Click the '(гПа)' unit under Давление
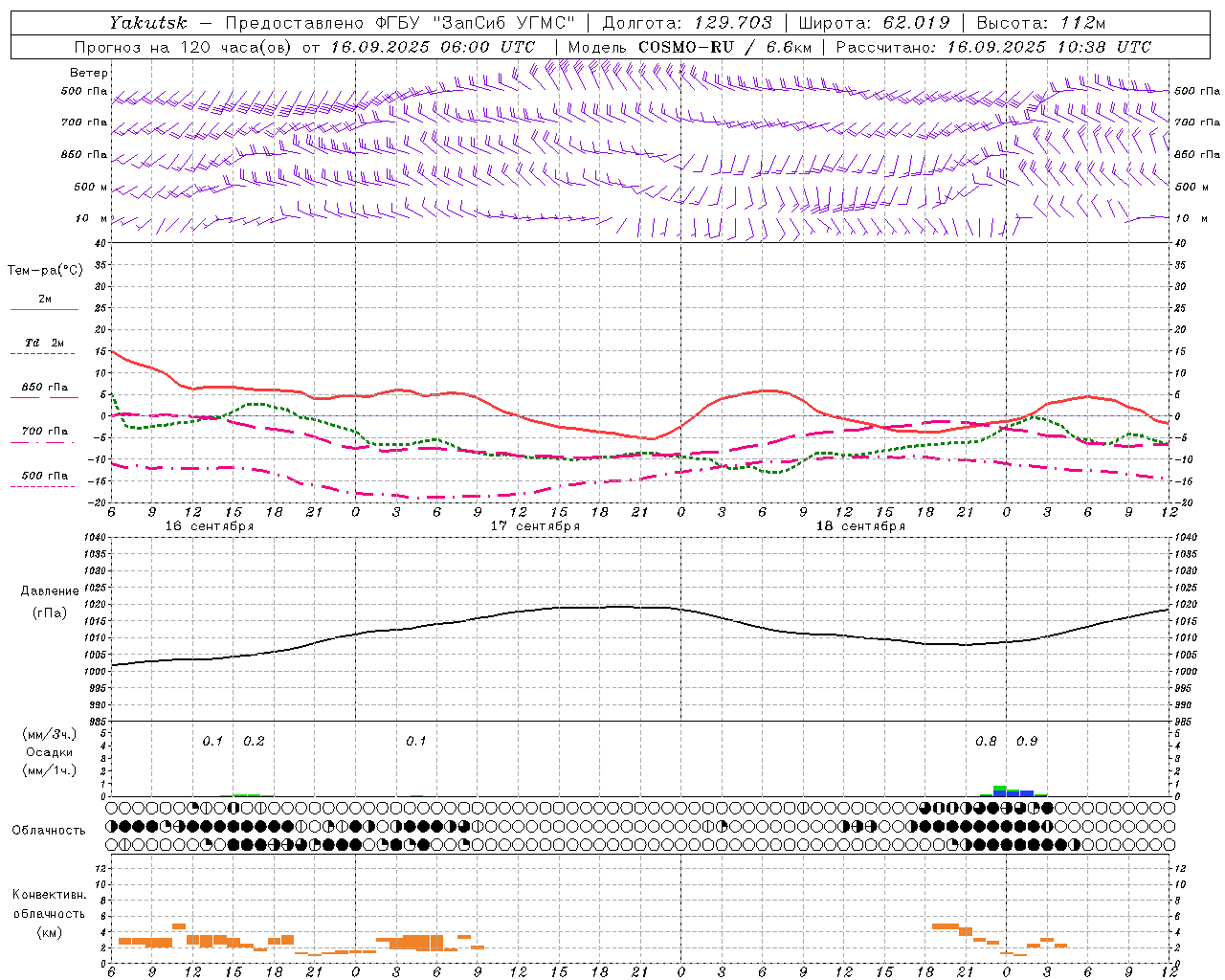Viewport: 1225px width, 980px height. pos(50,612)
